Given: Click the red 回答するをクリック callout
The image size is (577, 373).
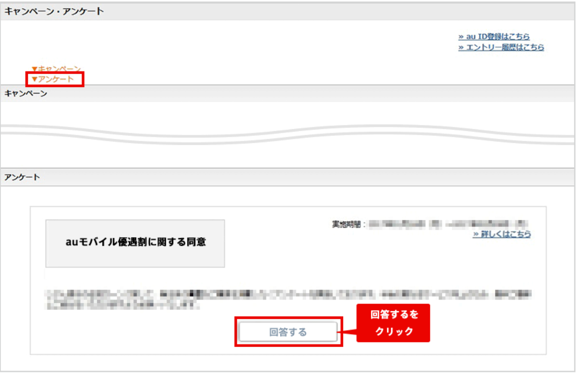Looking at the screenshot, I should 393,323.
